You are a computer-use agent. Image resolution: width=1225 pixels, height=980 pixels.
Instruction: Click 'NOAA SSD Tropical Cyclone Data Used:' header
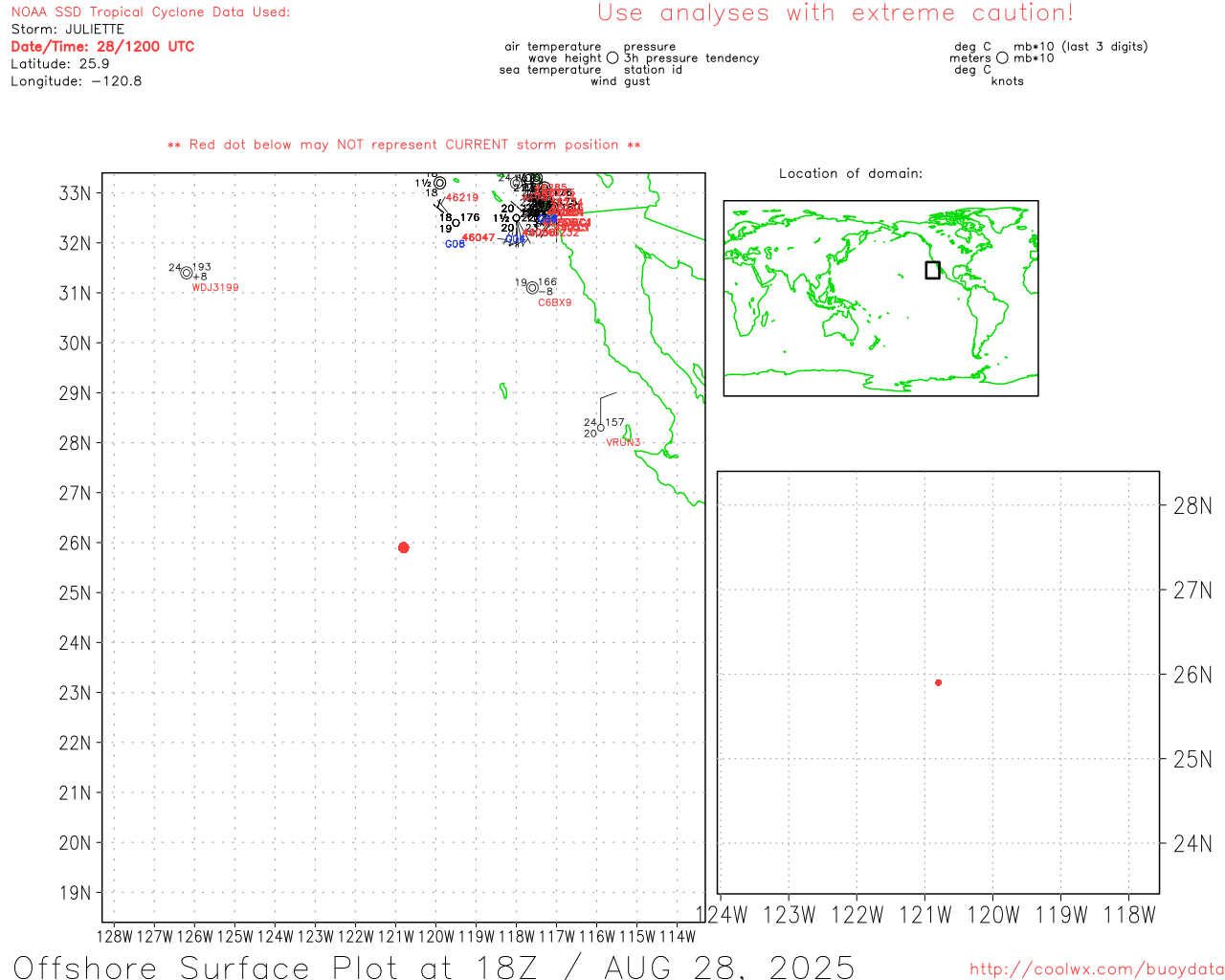point(150,12)
